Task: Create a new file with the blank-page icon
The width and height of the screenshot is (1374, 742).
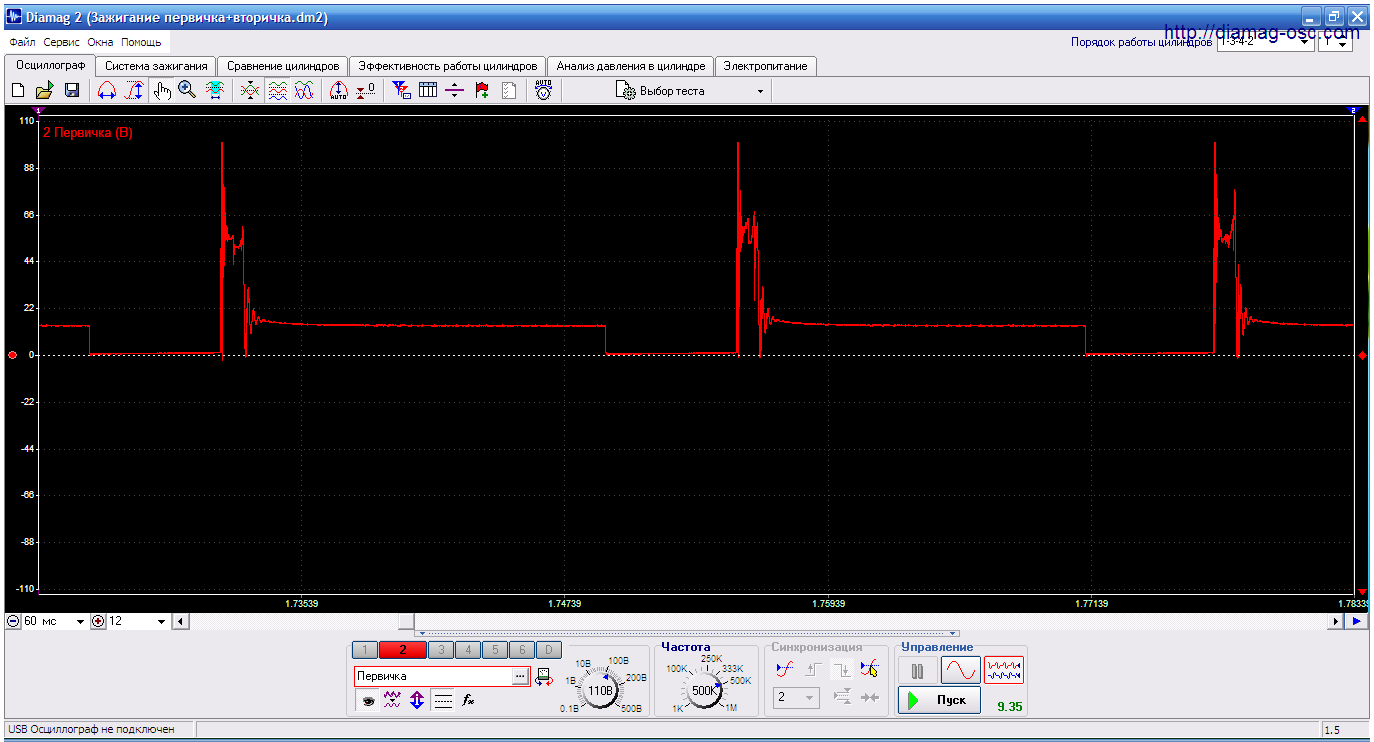Action: 18,91
